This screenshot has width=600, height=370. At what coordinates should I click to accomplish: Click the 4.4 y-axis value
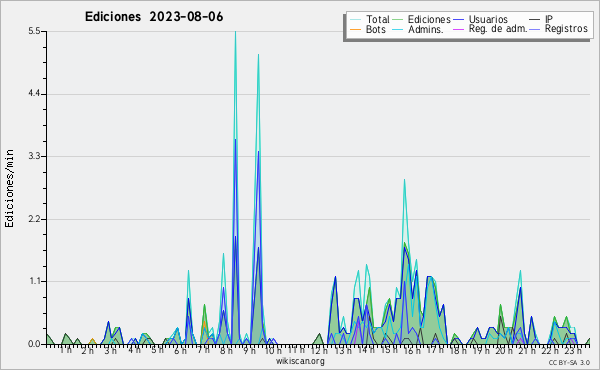tap(34, 94)
